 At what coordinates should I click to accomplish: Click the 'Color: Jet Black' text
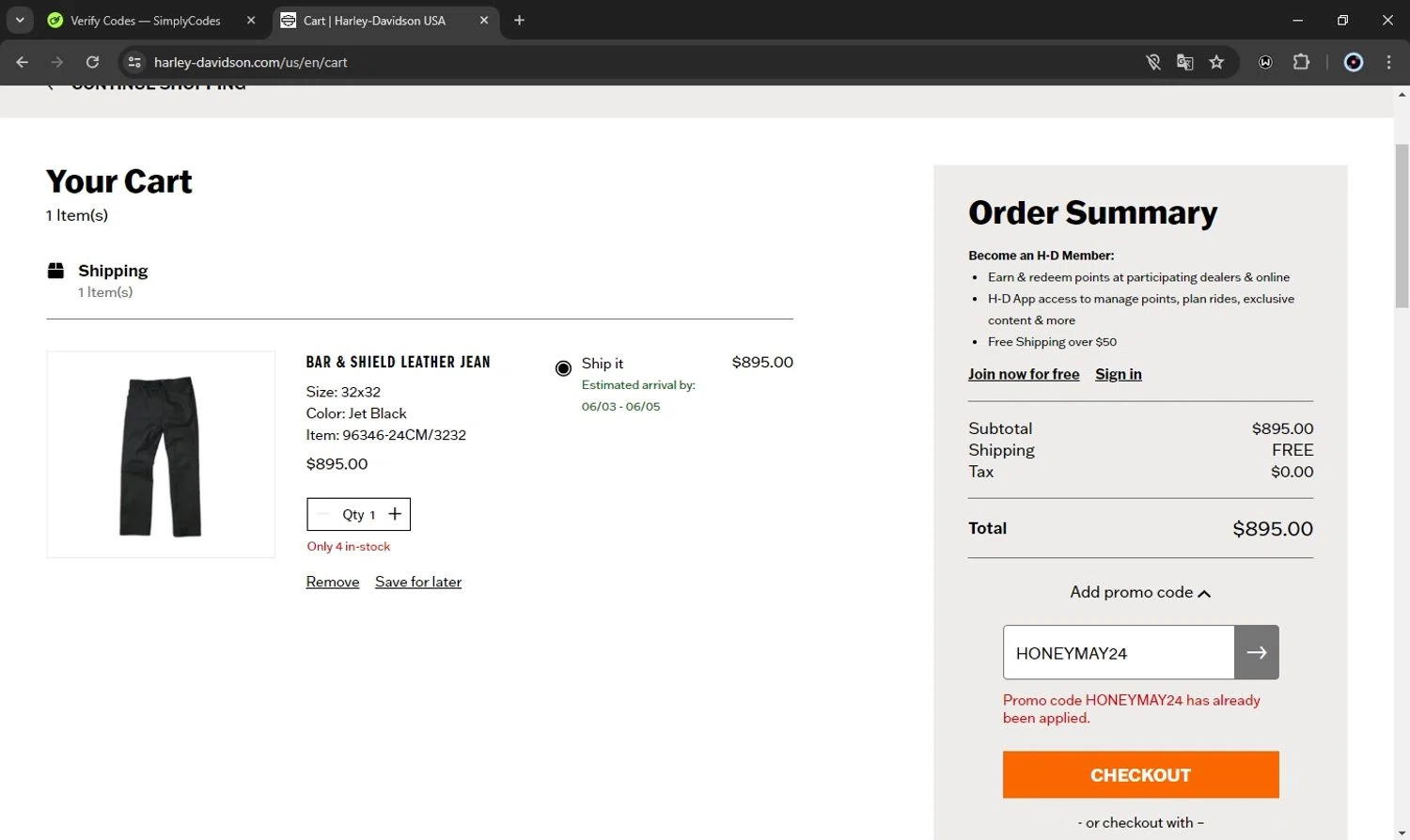click(356, 413)
